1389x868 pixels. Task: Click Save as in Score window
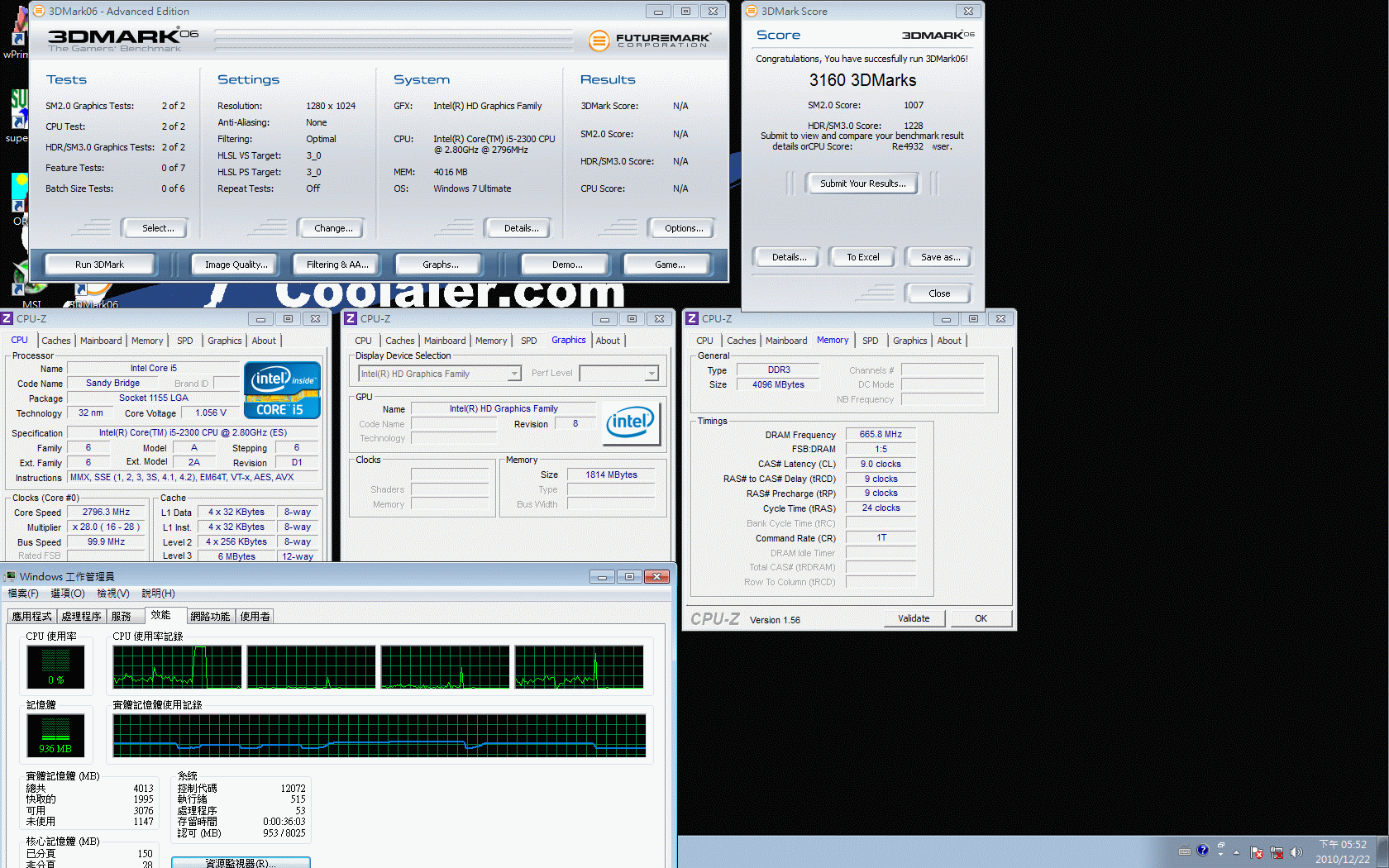(x=940, y=257)
